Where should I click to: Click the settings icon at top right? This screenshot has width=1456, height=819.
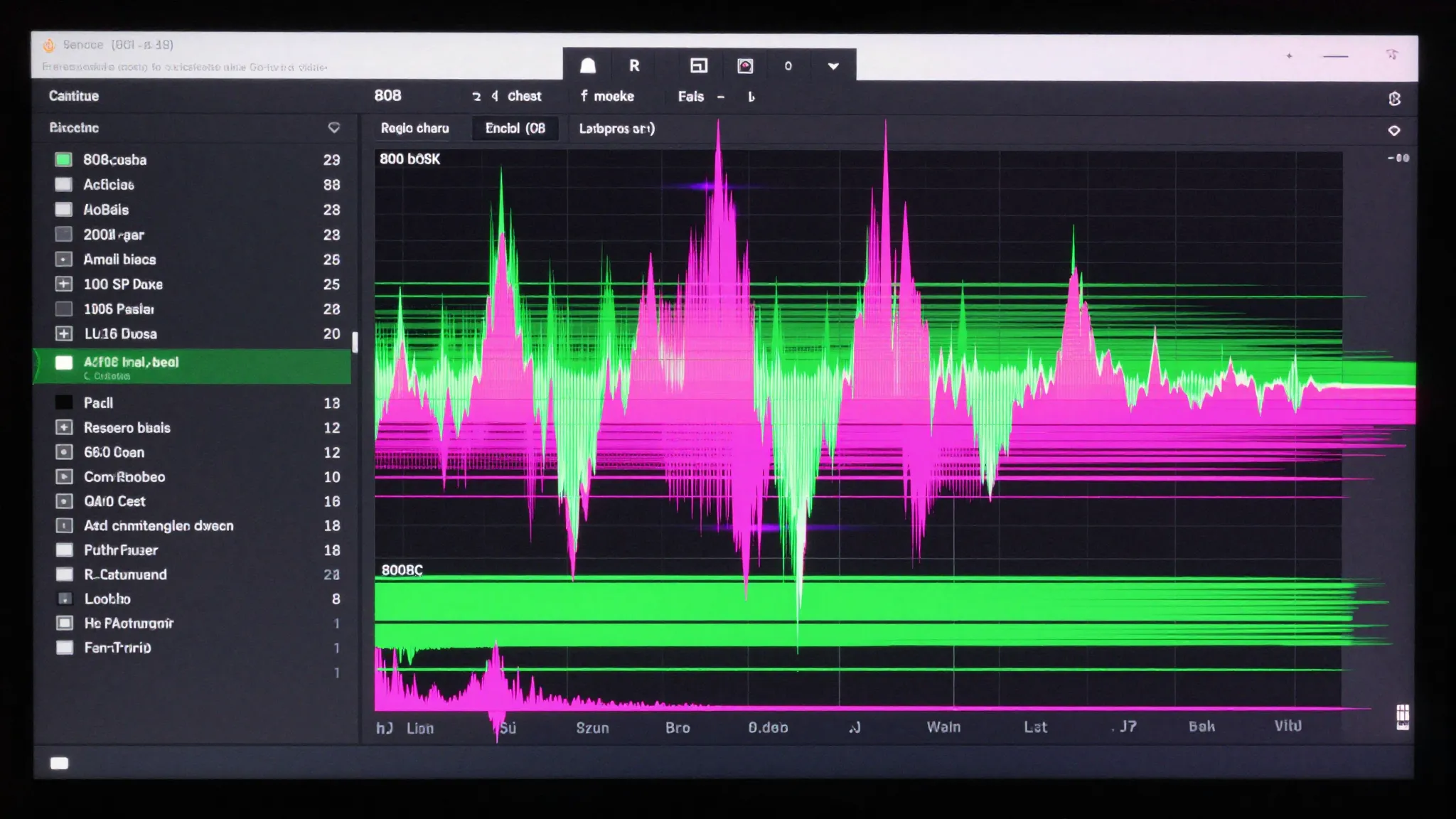pyautogui.click(x=1394, y=99)
